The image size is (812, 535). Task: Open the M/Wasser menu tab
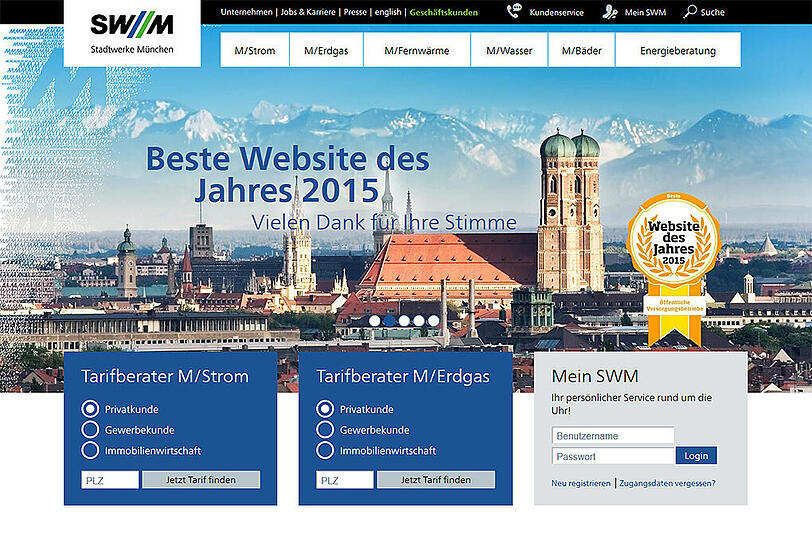pos(509,50)
